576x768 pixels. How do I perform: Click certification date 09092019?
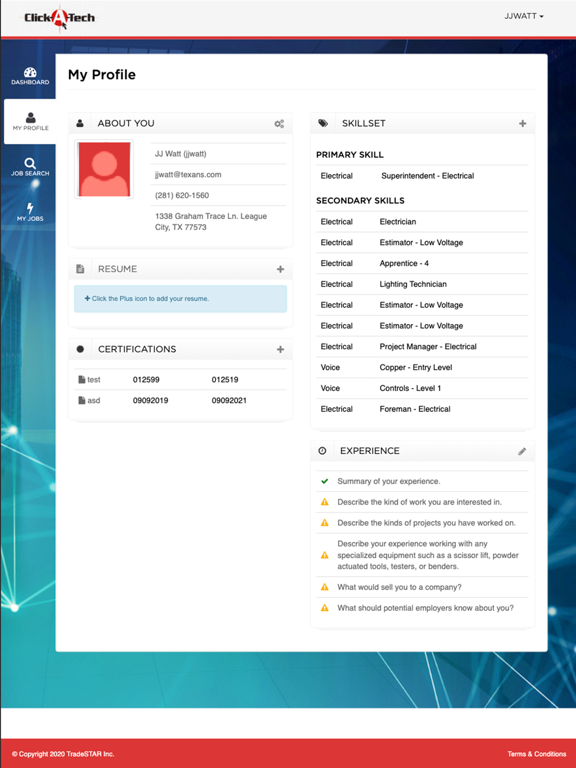[x=150, y=400]
